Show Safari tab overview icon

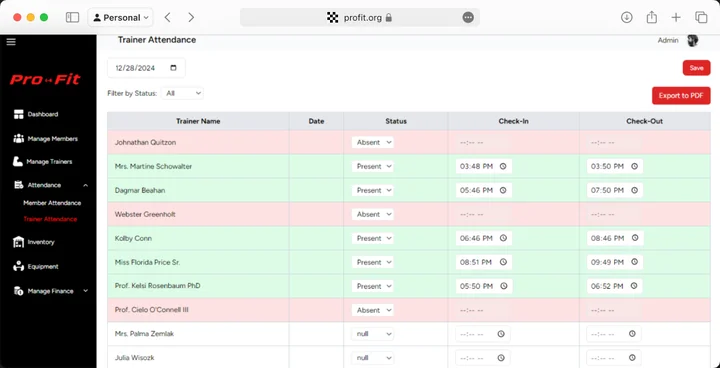tap(701, 17)
